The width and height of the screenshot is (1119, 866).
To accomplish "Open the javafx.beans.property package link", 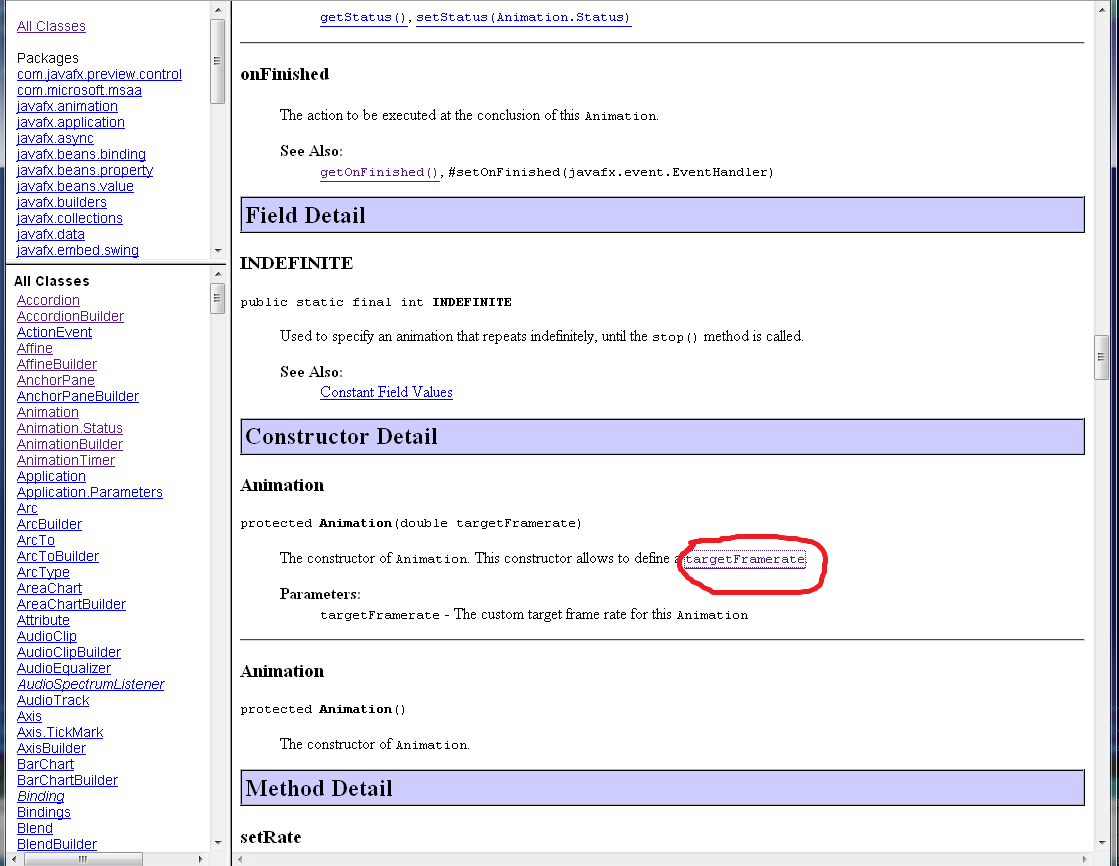I will pyautogui.click(x=85, y=170).
